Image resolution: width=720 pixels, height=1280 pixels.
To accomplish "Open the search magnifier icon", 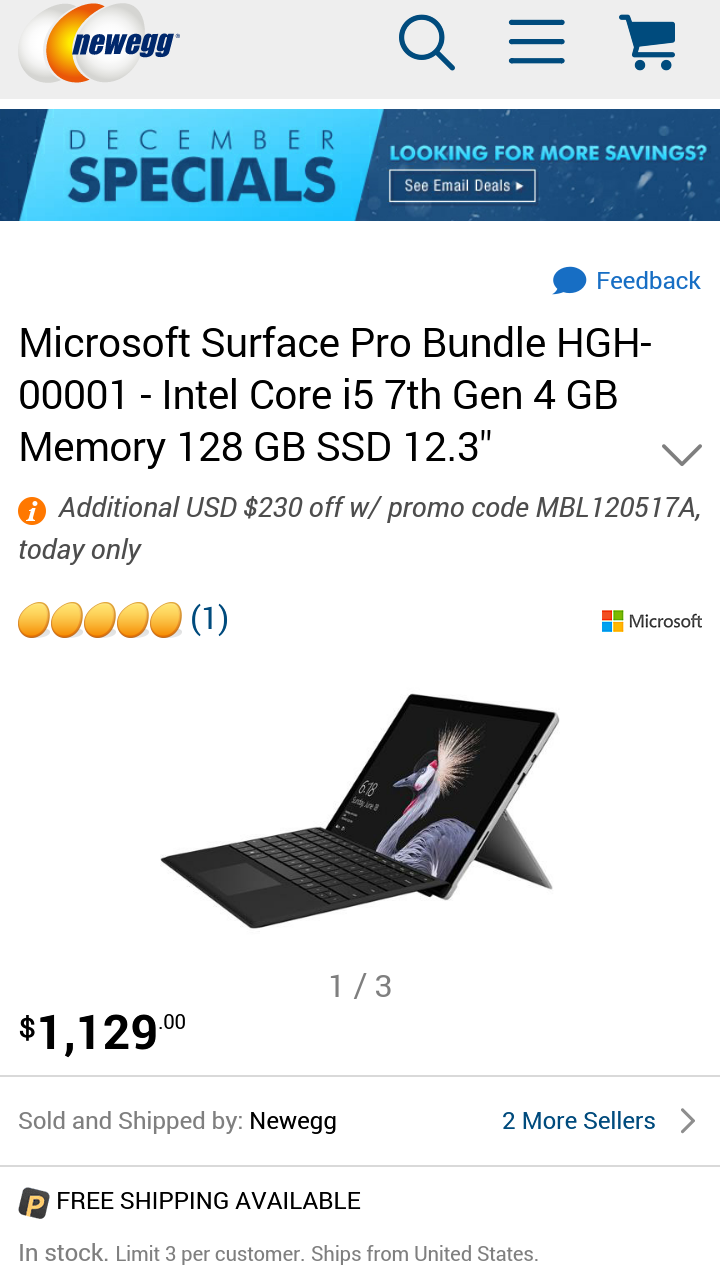I will (427, 42).
